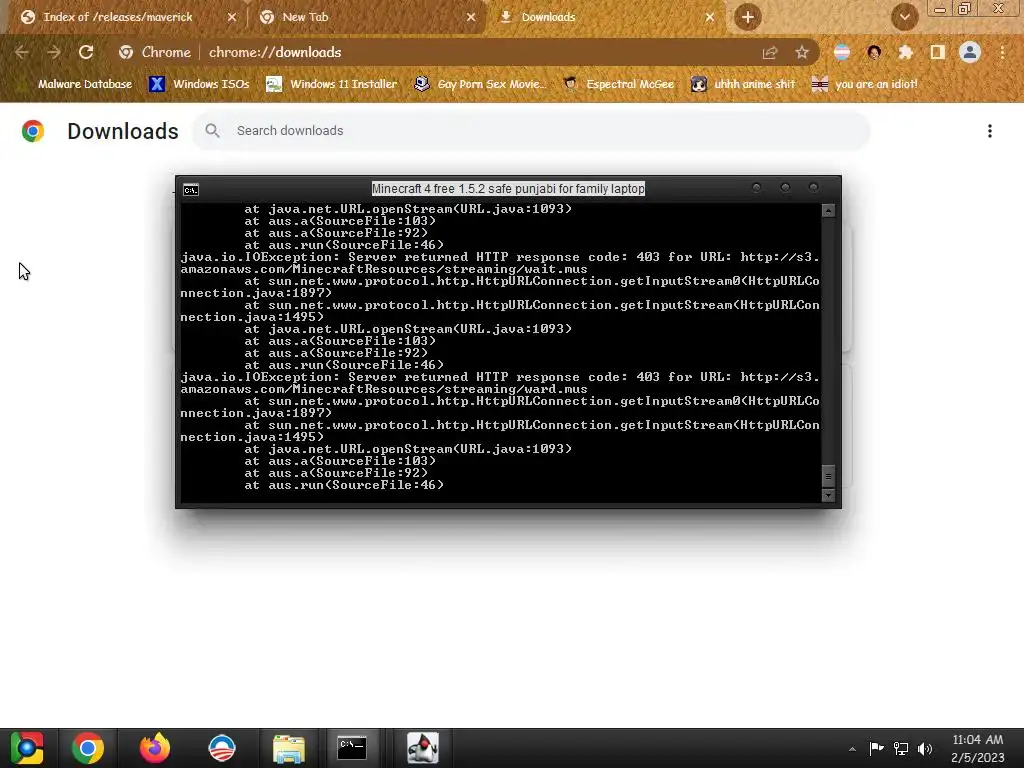The height and width of the screenshot is (768, 1024).
Task: Open the new tab plus button
Action: click(748, 17)
